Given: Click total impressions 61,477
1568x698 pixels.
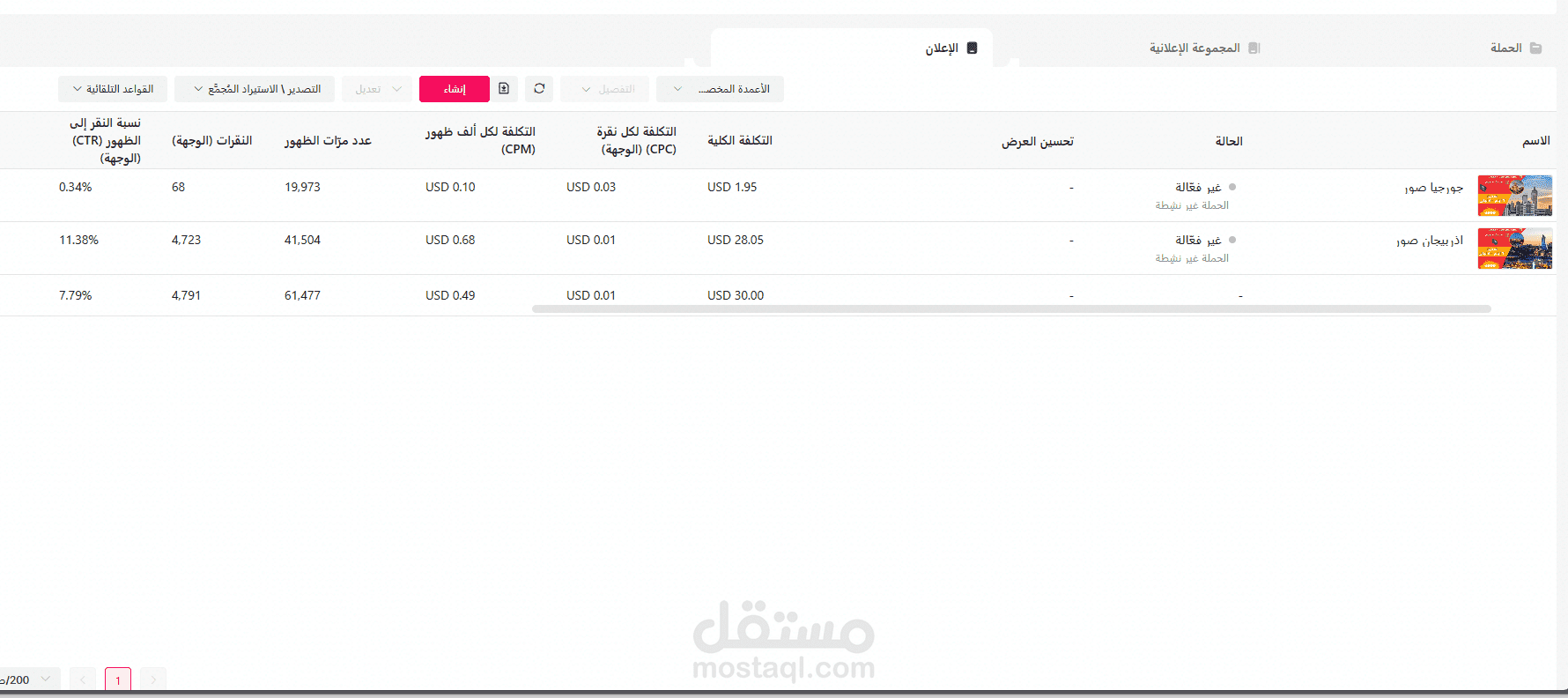Looking at the screenshot, I should click(x=302, y=295).
